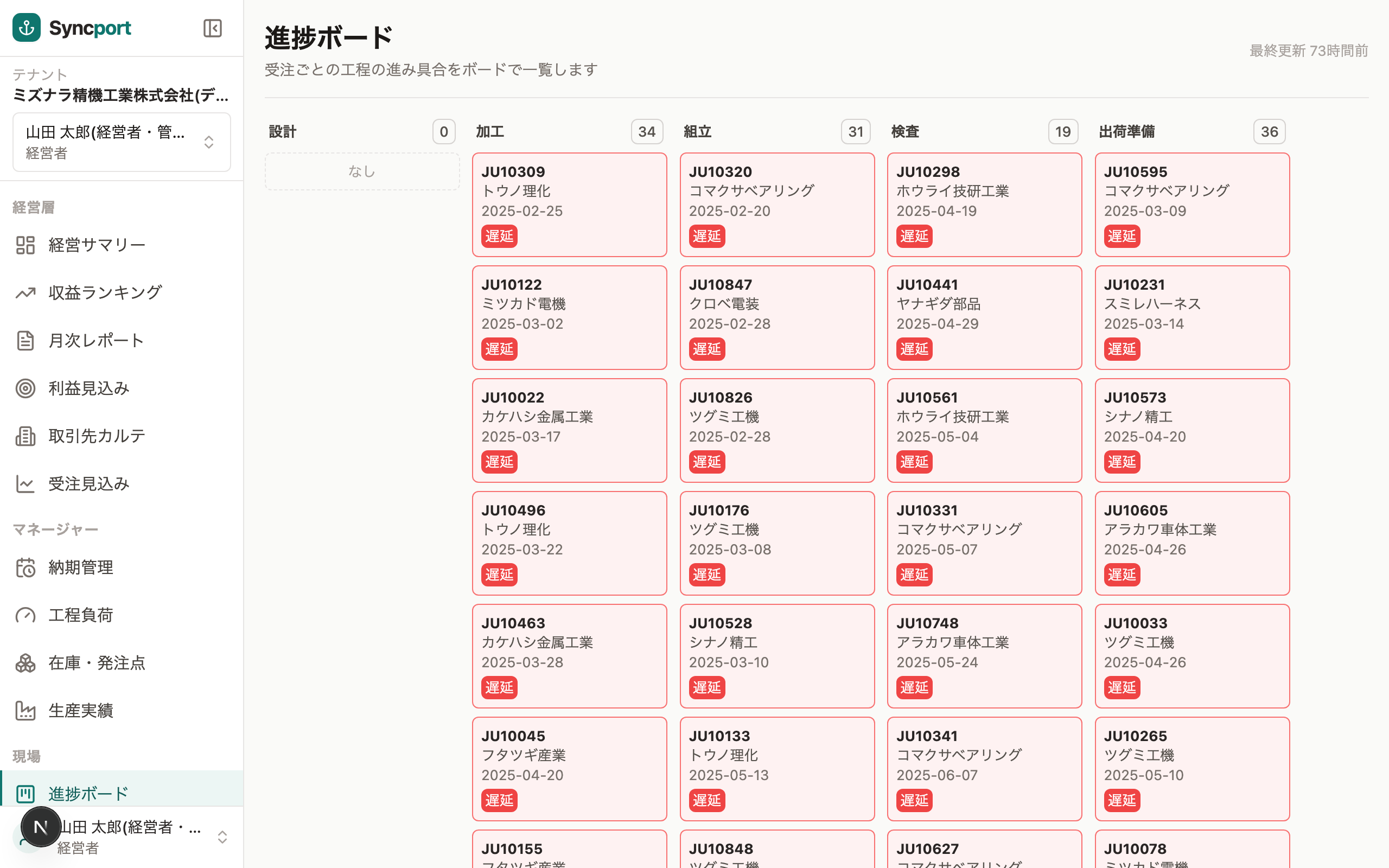Navigate to 利益見込み
The image size is (1389, 868).
point(122,388)
